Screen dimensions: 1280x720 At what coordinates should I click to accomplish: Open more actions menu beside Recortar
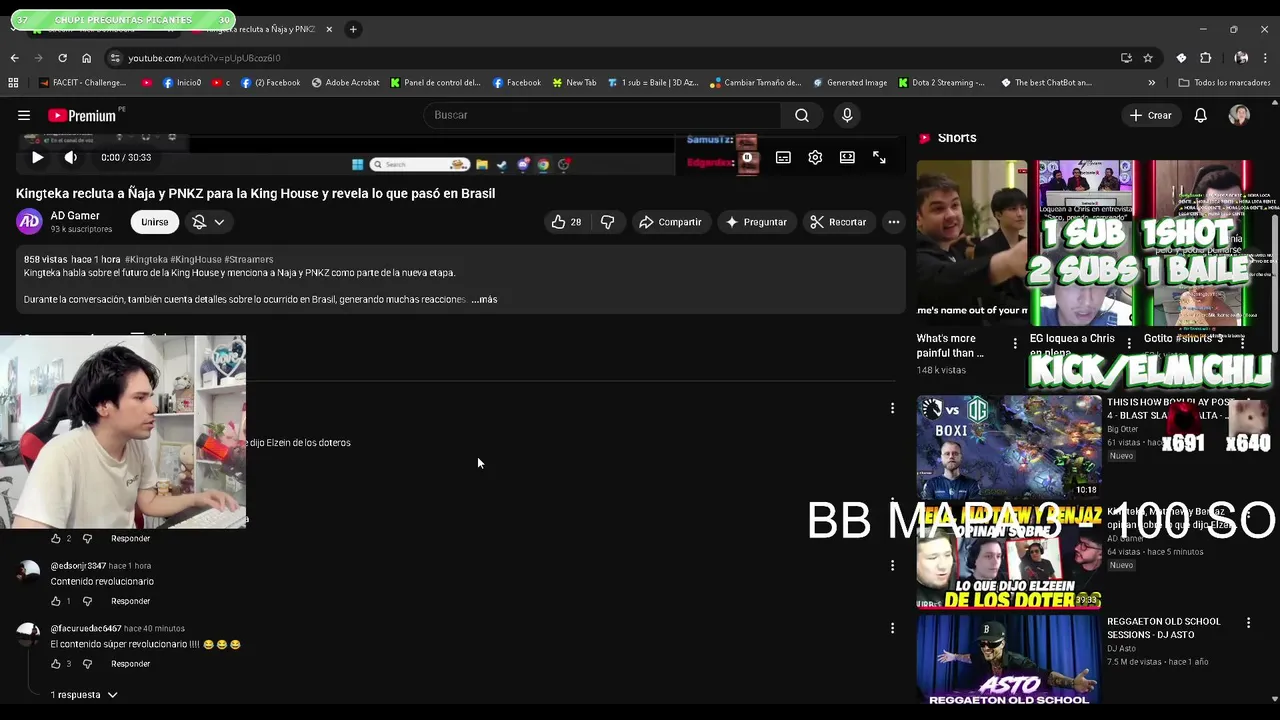coord(893,222)
